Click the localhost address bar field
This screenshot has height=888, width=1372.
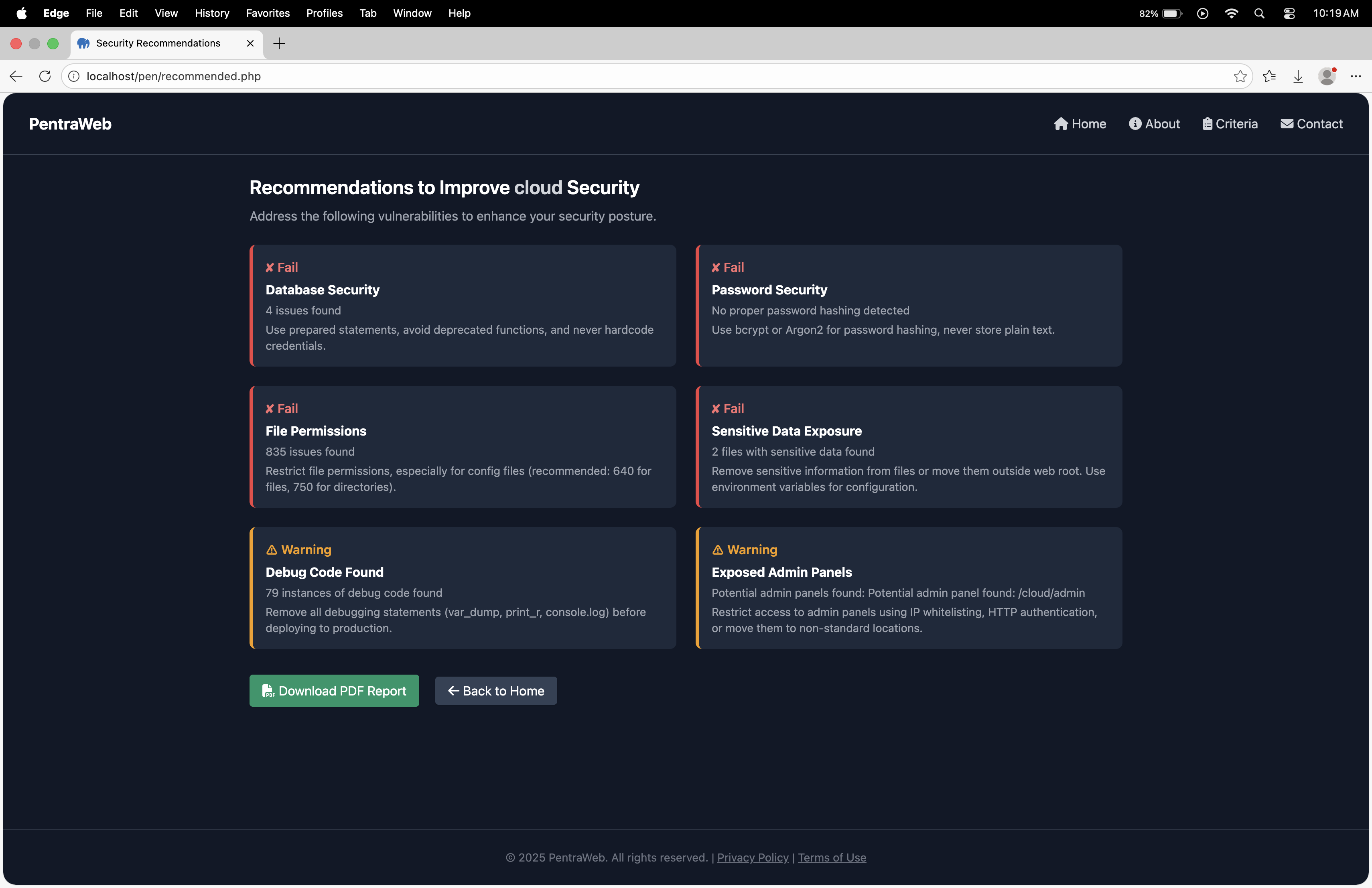pos(634,76)
